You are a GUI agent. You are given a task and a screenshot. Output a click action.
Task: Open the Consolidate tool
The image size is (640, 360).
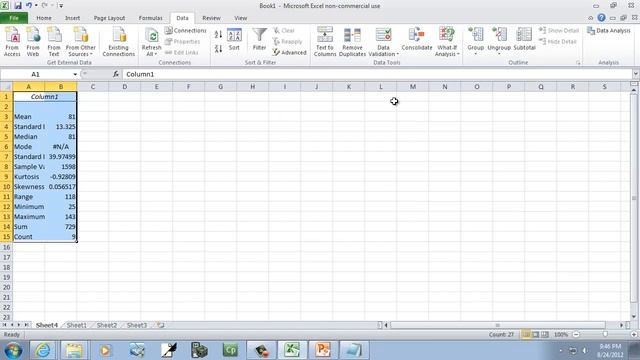[x=417, y=40]
